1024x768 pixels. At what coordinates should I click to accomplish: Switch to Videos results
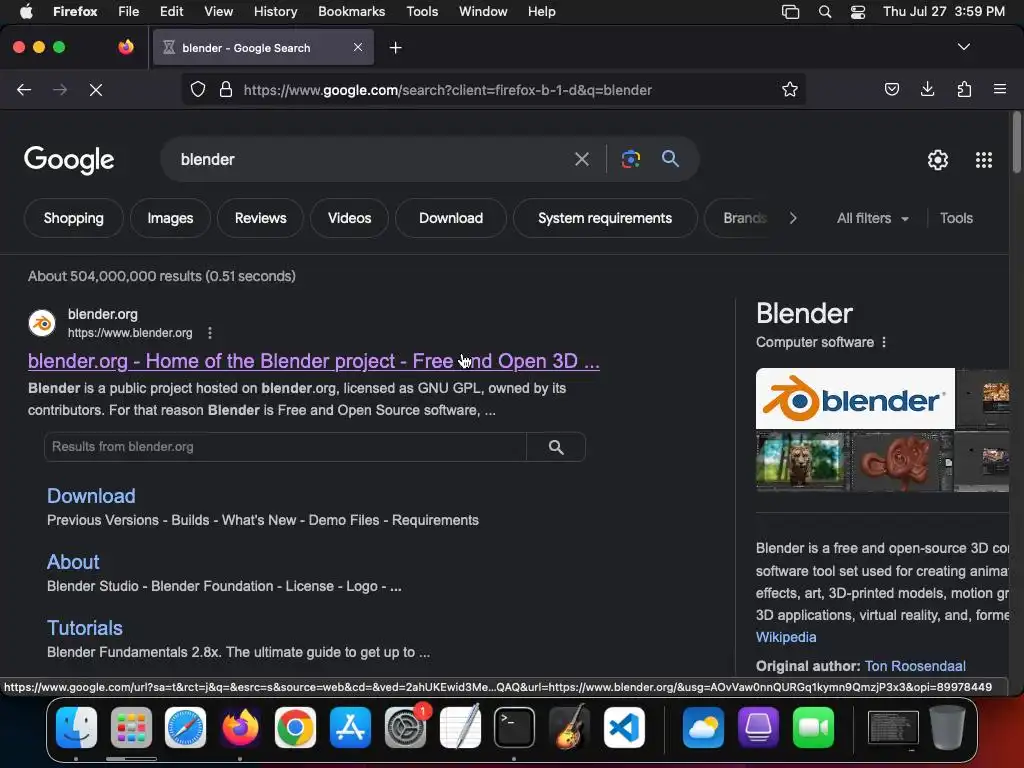tap(349, 218)
